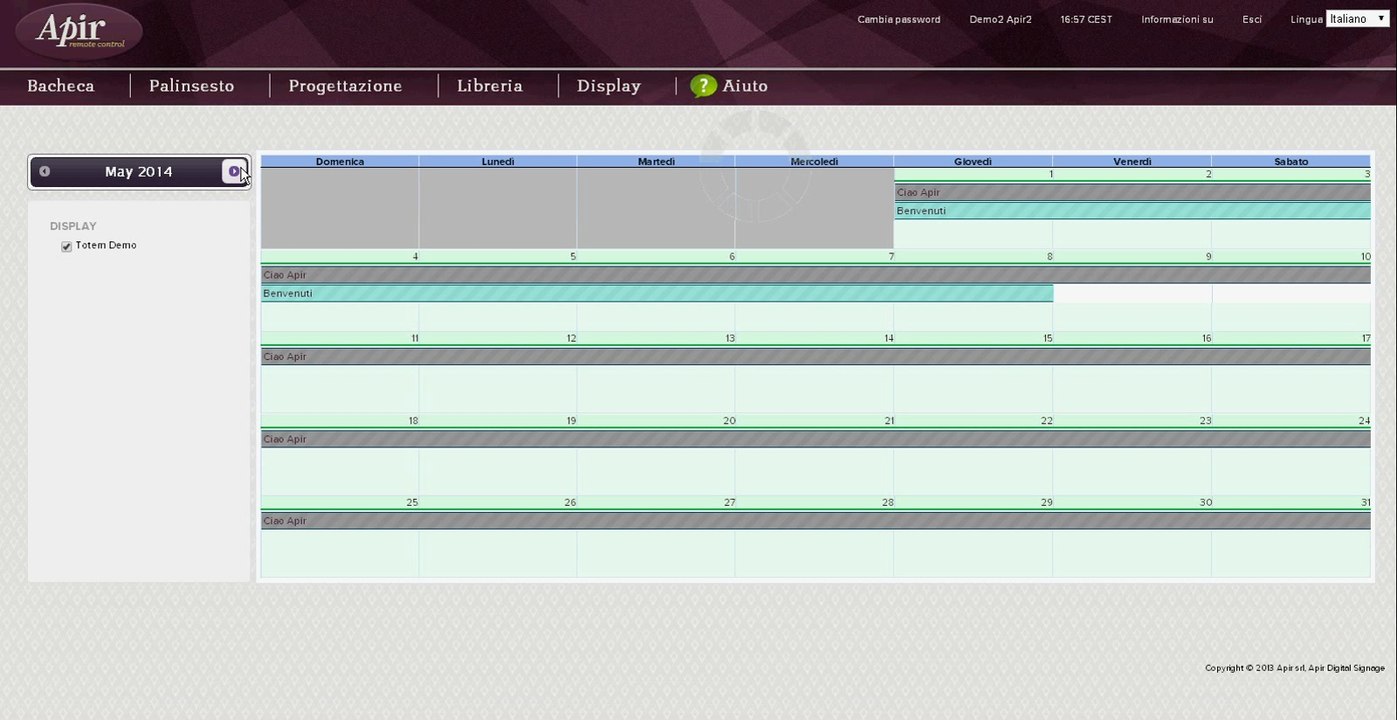This screenshot has height=720, width=1397.
Task: Open the Libreria menu
Action: [x=490, y=86]
